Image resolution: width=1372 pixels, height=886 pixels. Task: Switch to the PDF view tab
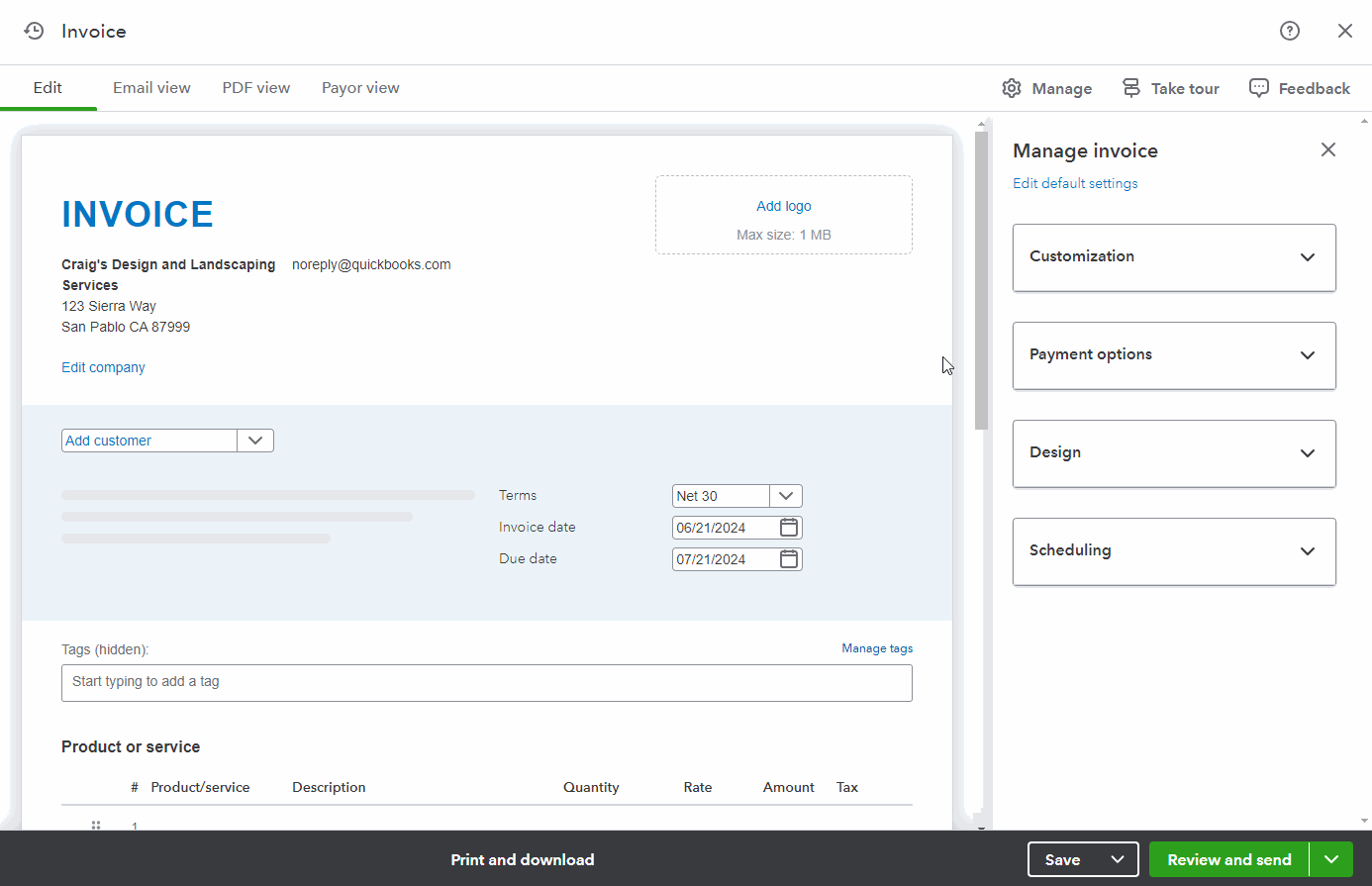pyautogui.click(x=255, y=88)
